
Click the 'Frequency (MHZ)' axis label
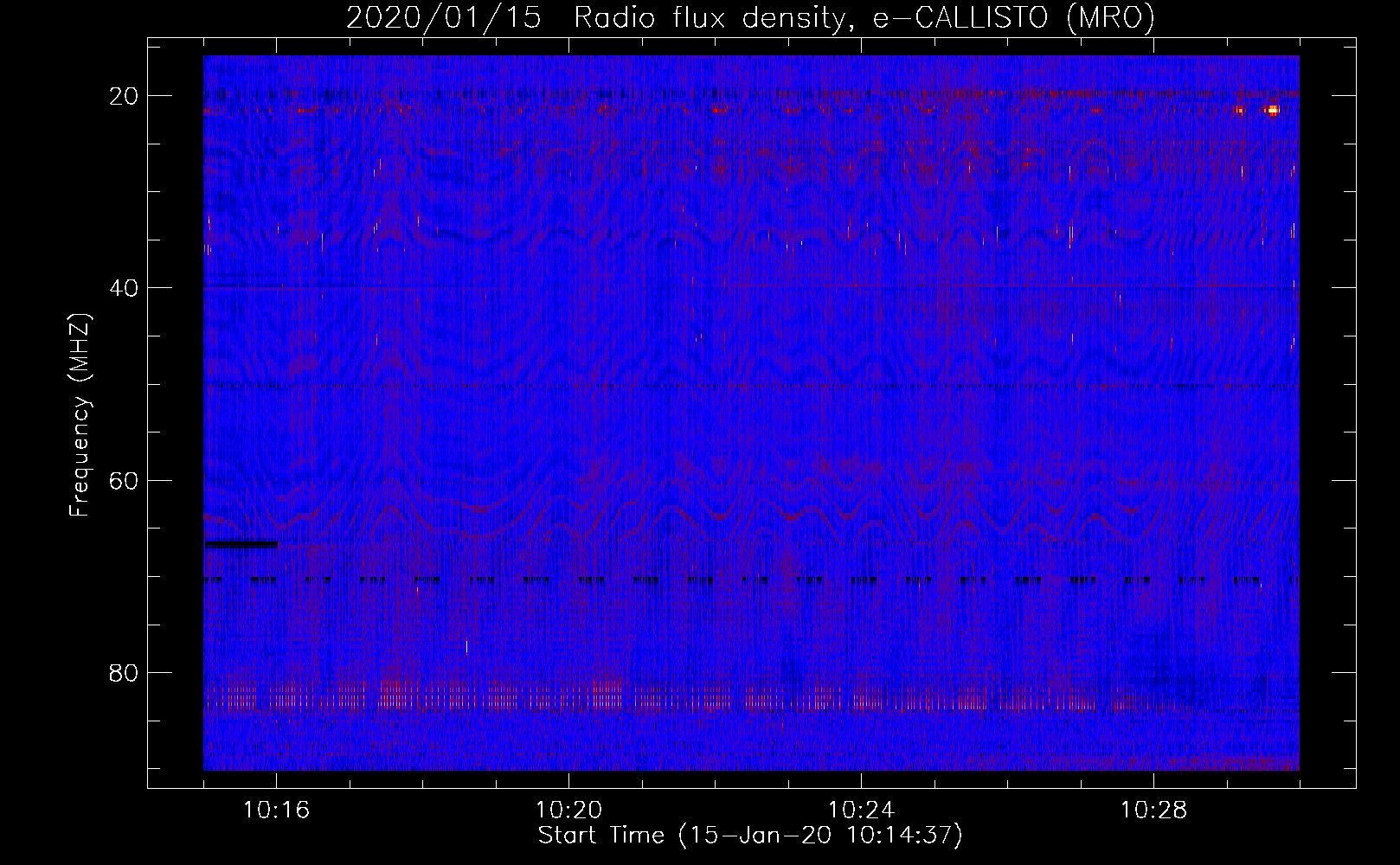point(80,415)
